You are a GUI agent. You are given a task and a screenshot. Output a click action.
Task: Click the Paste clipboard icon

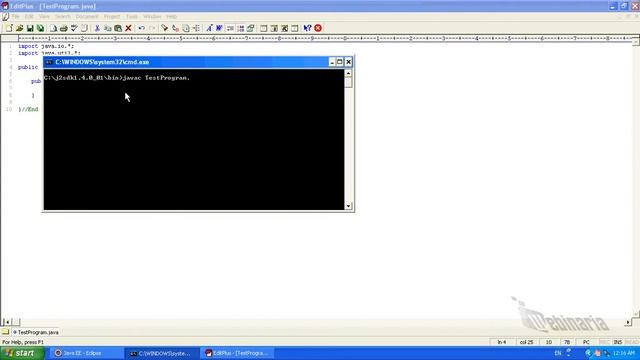coord(118,28)
